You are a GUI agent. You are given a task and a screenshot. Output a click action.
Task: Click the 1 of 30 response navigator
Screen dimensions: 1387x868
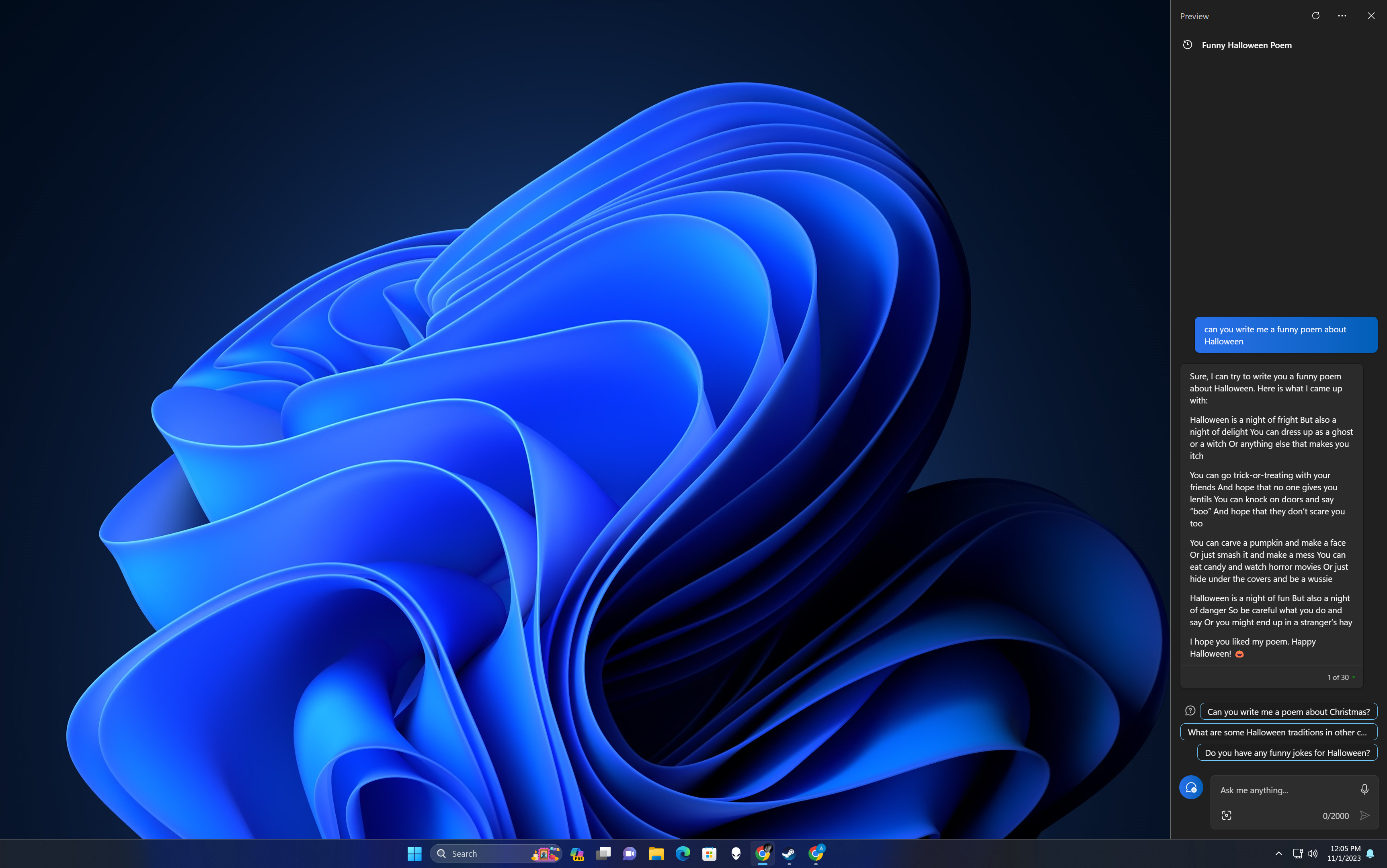coord(1337,677)
